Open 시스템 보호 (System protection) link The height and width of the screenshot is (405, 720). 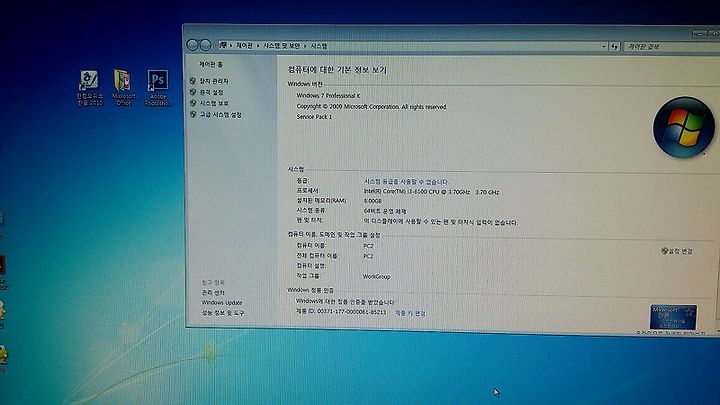214,103
